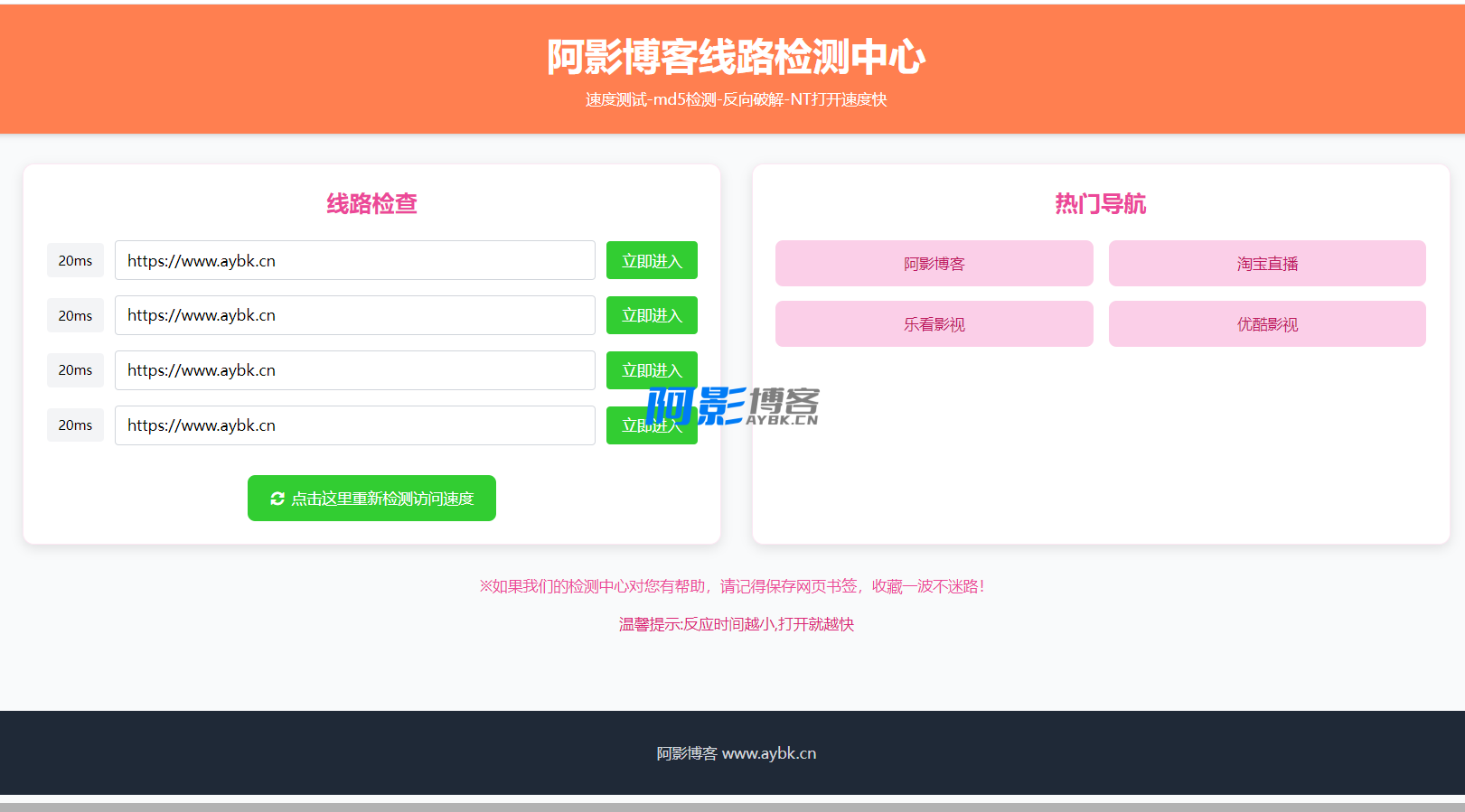The height and width of the screenshot is (812, 1465).
Task: Open the 淘宝直播 navigation link
Action: pos(1266,264)
